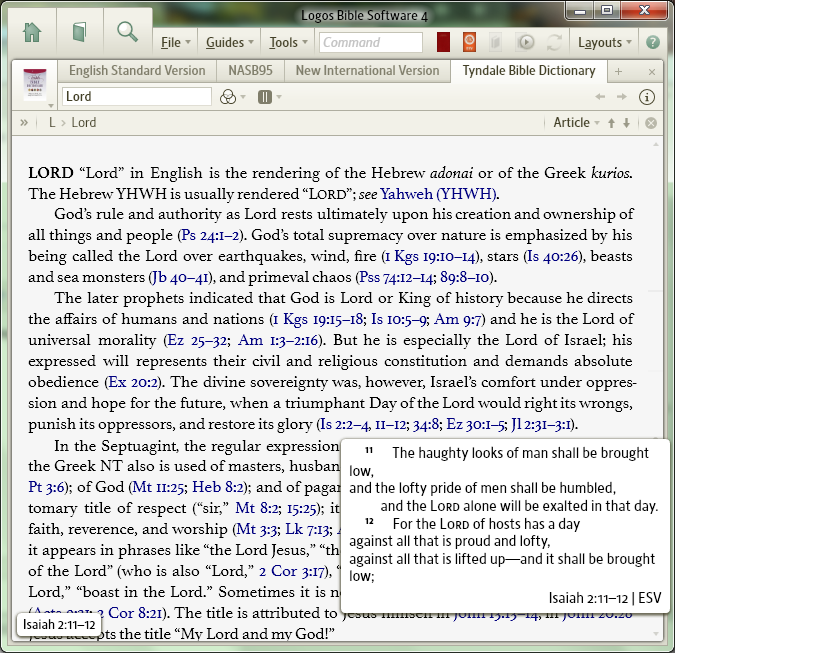The height and width of the screenshot is (653, 819).
Task: Close the panel with tab-strip x
Action: pos(651,72)
